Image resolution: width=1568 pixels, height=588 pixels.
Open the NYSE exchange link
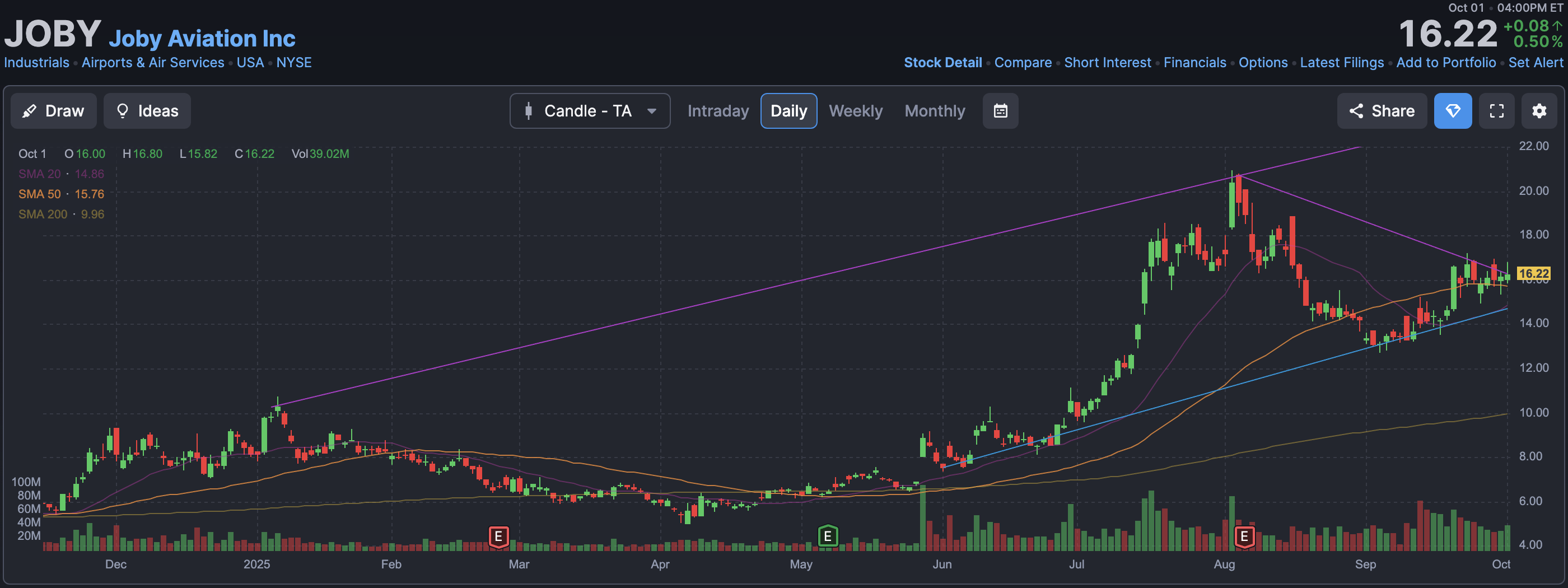click(294, 63)
